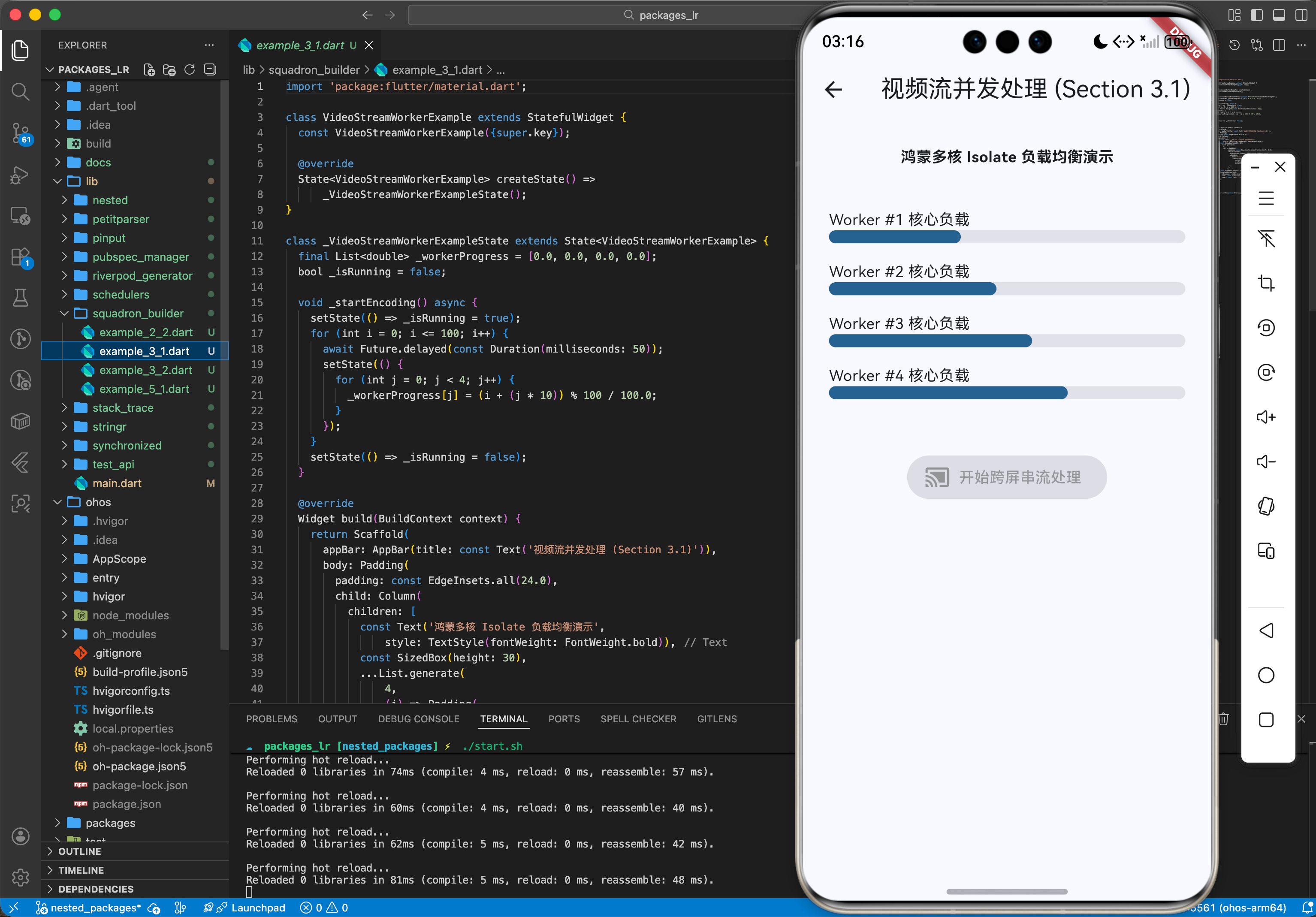
Task: Click lib in the editor breadcrumb
Action: [x=248, y=70]
